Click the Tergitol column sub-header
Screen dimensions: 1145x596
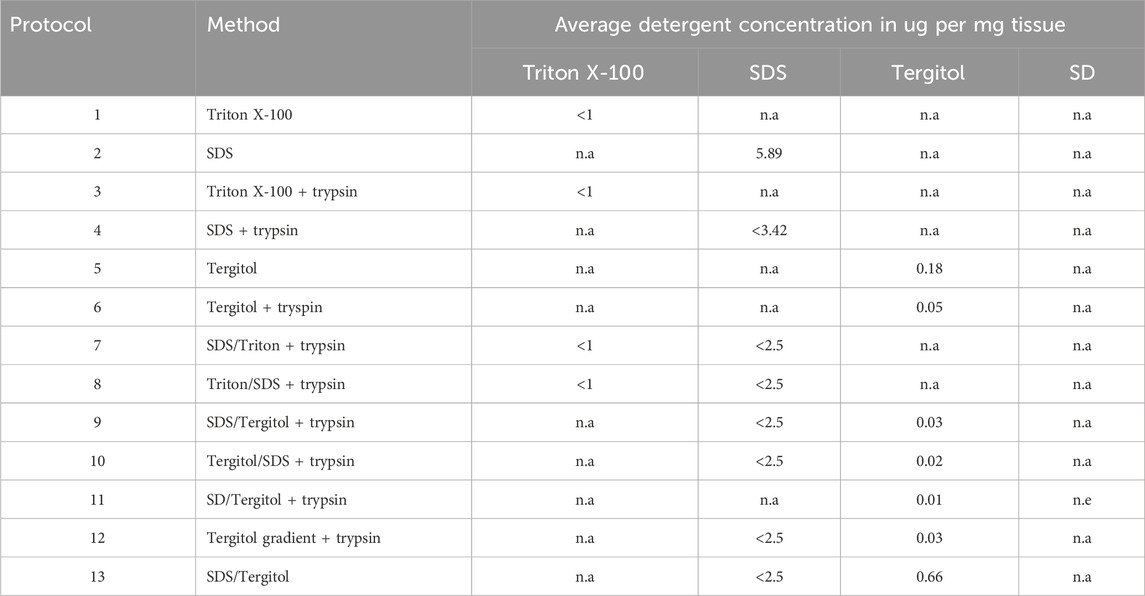point(929,72)
